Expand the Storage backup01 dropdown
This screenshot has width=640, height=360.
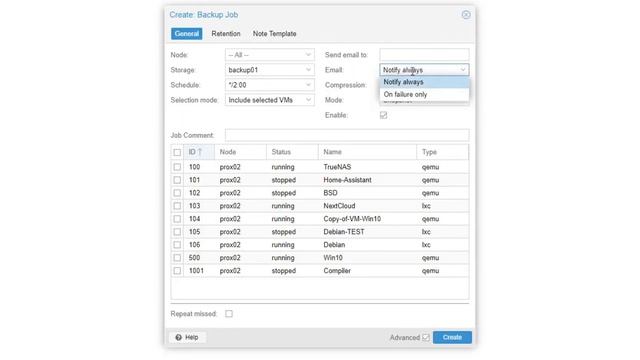point(308,70)
